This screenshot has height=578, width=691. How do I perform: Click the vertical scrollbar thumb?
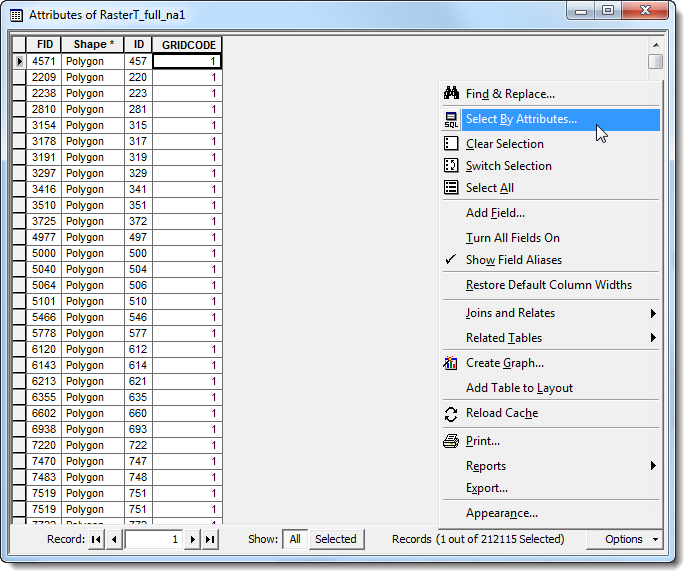(x=655, y=62)
